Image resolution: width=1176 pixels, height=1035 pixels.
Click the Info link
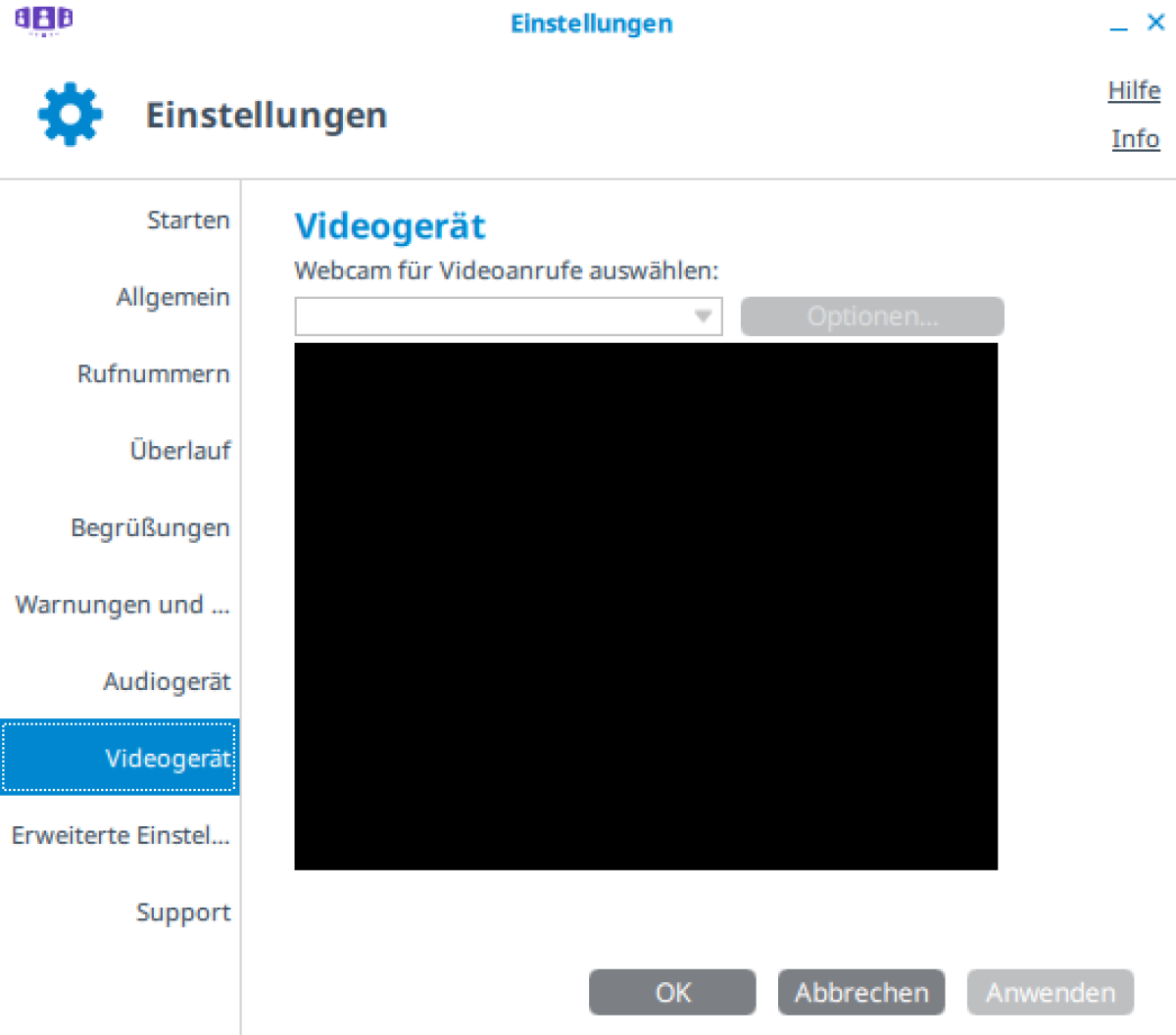[x=1135, y=139]
